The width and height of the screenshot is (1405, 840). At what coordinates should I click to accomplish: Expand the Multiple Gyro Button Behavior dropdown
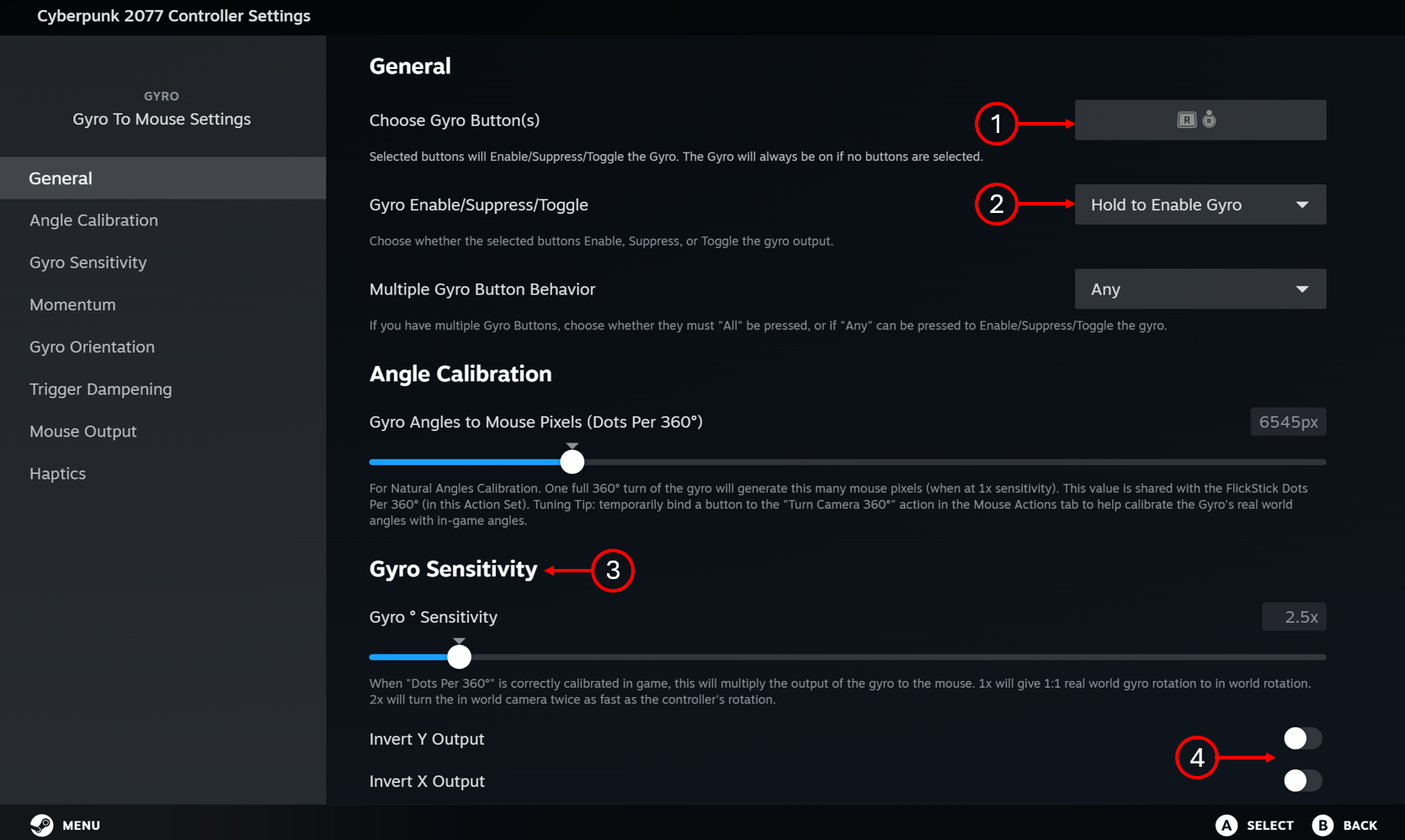[1200, 289]
